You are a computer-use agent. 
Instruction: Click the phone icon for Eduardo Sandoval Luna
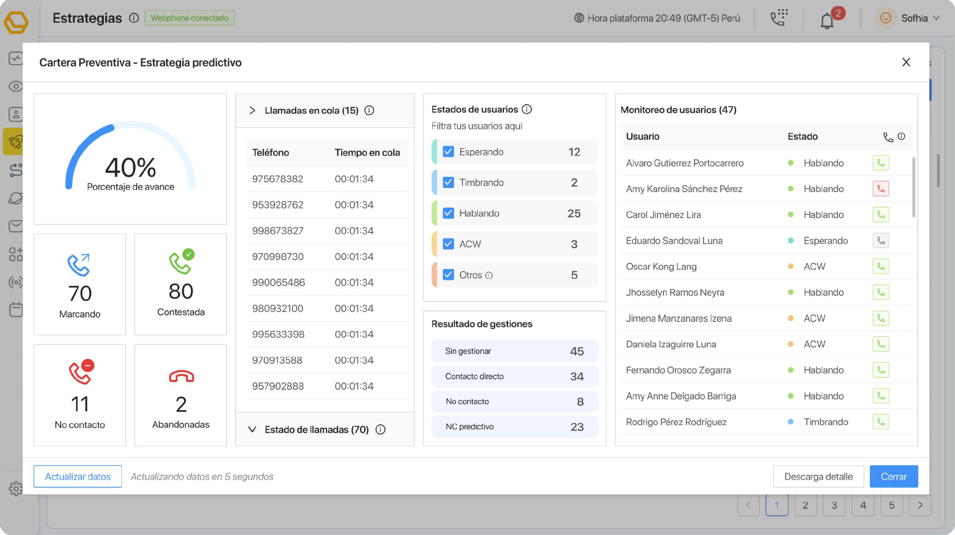[x=881, y=241]
